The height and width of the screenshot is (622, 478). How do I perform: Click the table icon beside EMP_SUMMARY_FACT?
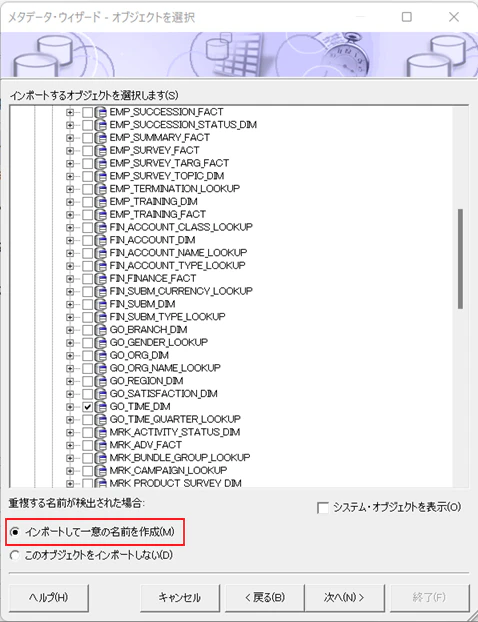tap(101, 138)
